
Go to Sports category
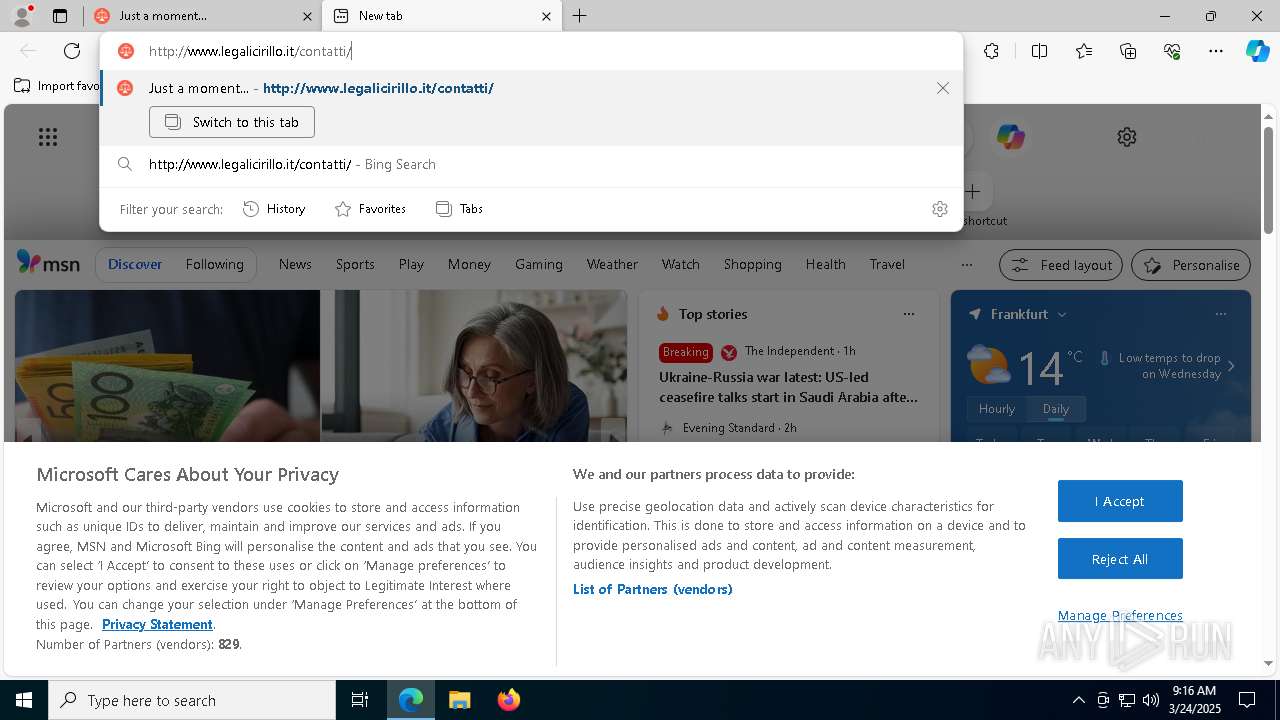(355, 264)
